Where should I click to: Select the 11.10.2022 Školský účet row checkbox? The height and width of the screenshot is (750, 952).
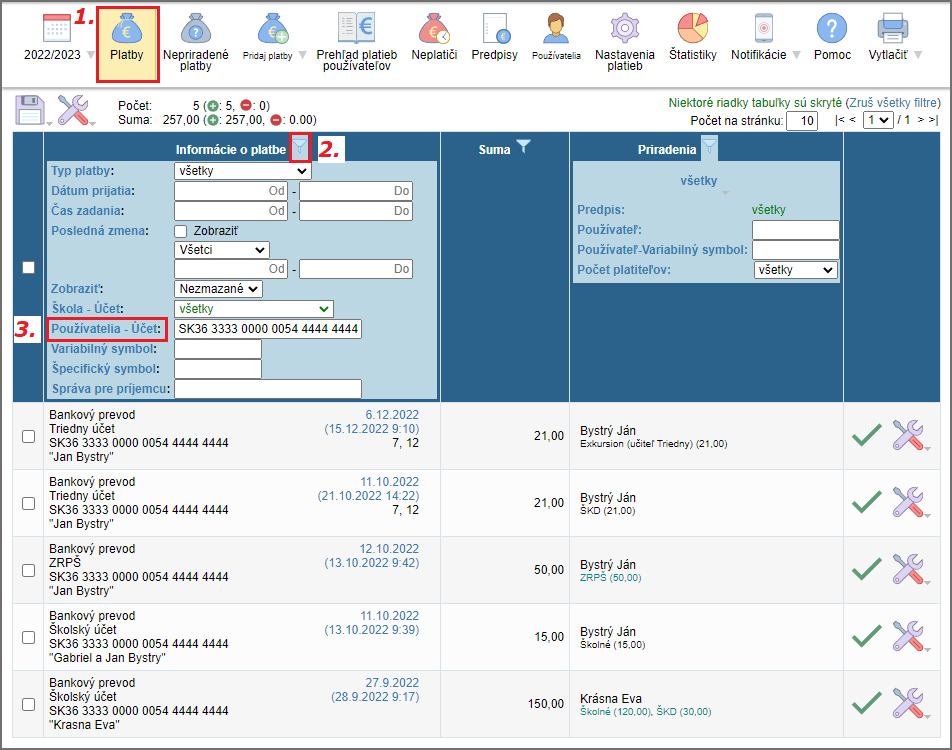pos(29,637)
